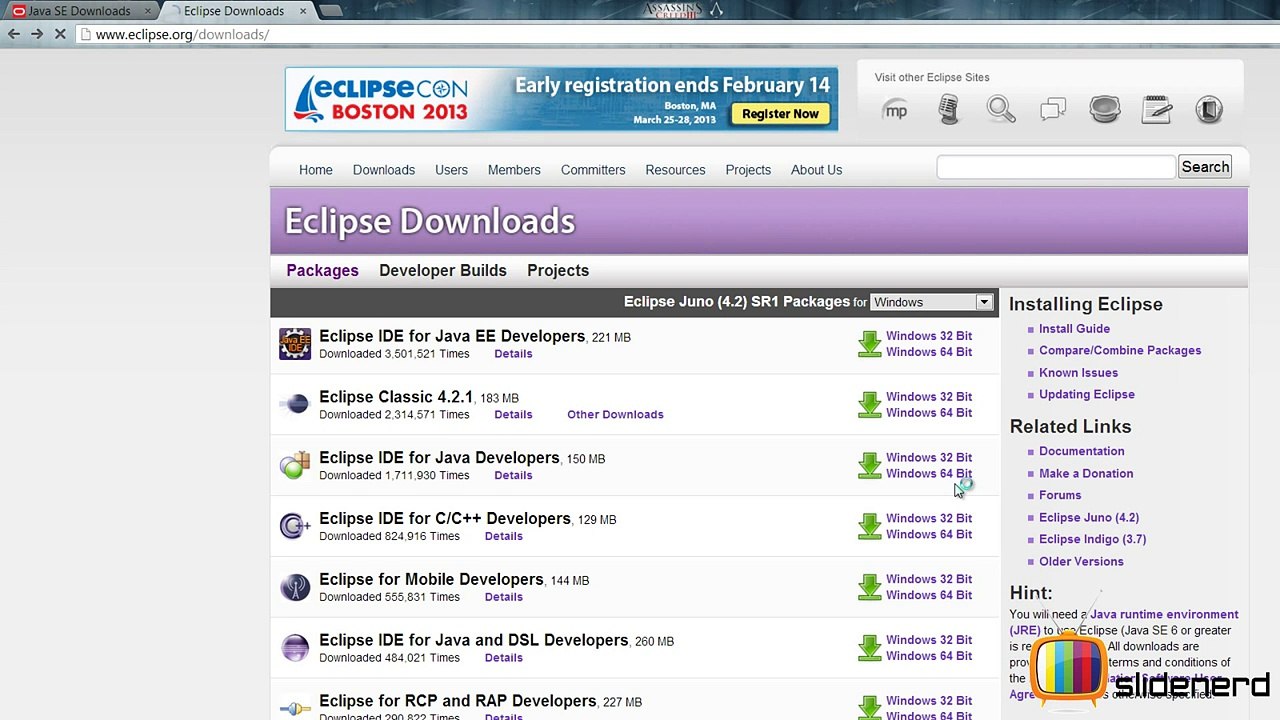
Task: Click the site search text field
Action: click(x=1056, y=167)
